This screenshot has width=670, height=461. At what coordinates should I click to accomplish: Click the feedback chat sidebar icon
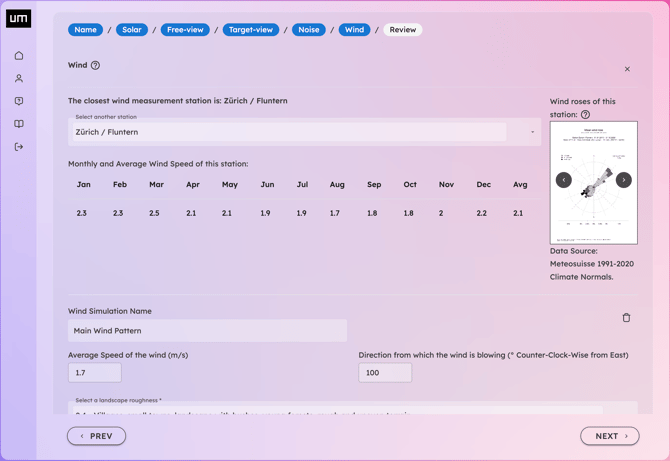pos(19,101)
